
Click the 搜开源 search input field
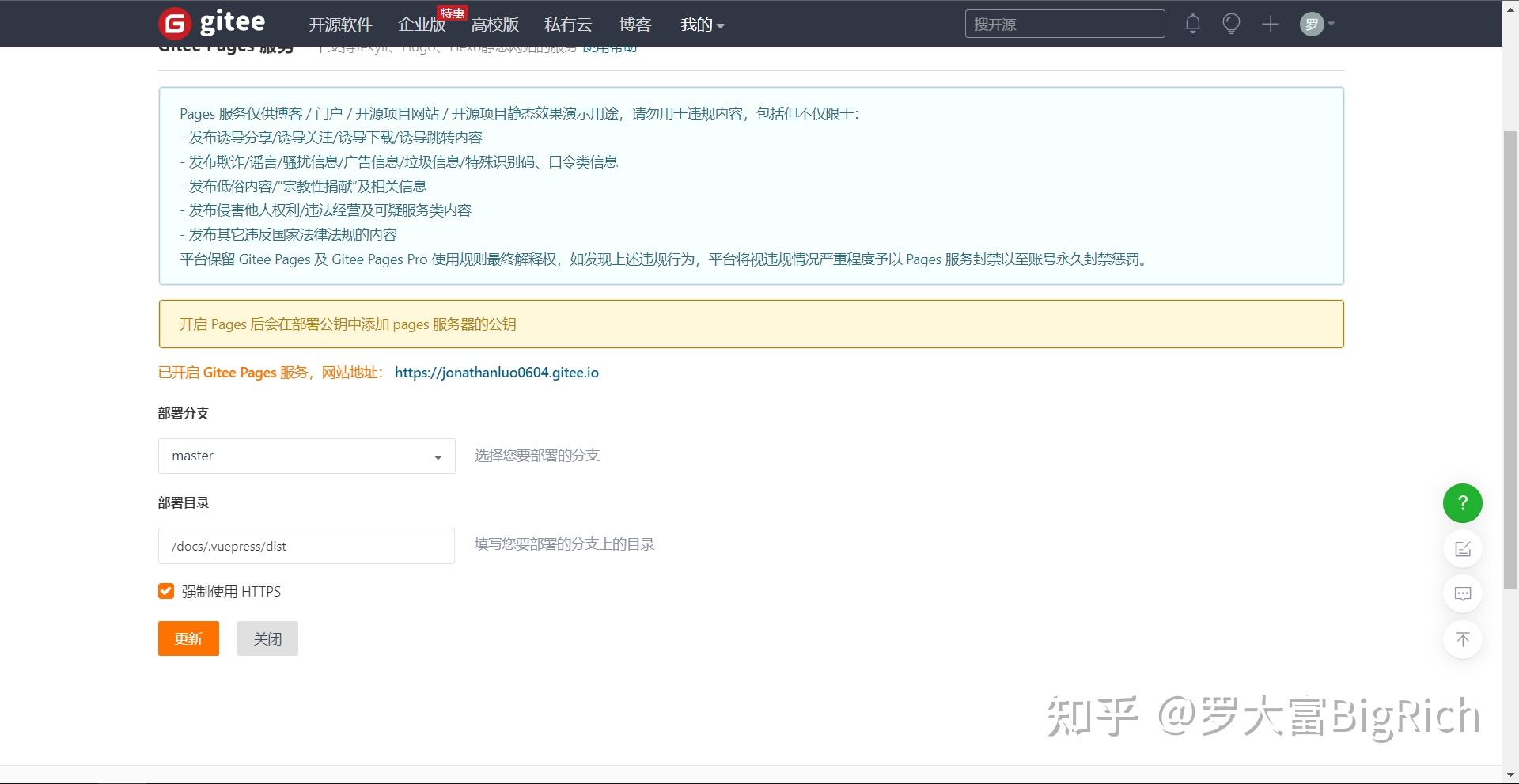[x=1064, y=24]
